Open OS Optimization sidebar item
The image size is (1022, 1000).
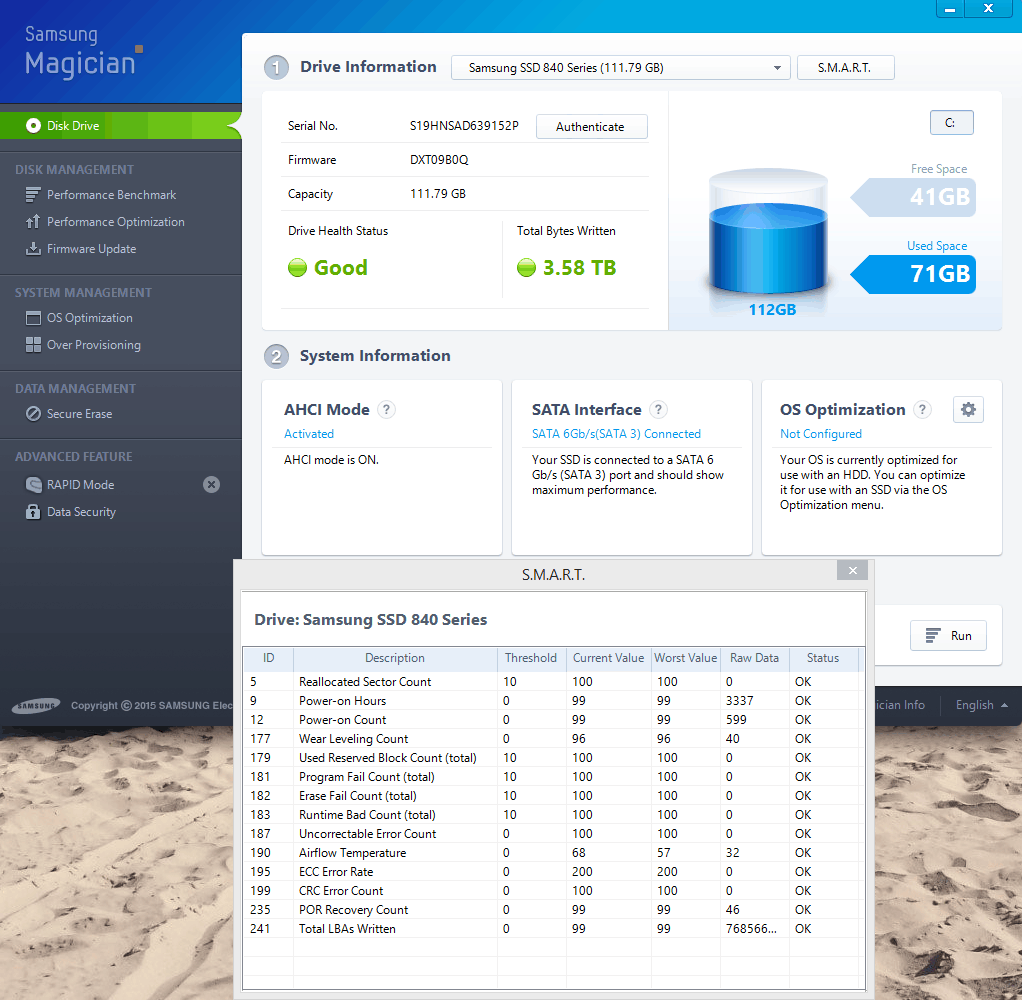point(89,318)
